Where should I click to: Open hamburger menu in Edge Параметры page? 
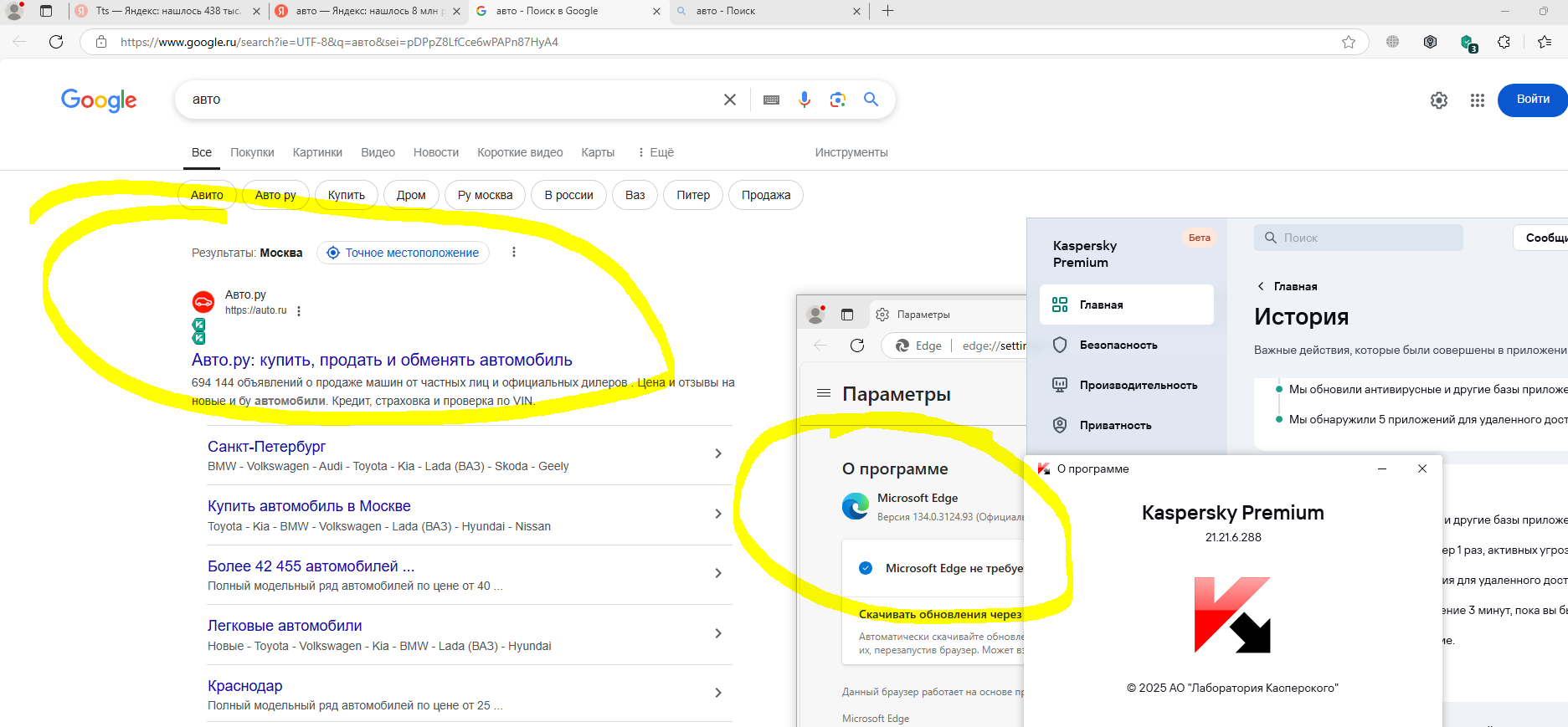pos(824,393)
